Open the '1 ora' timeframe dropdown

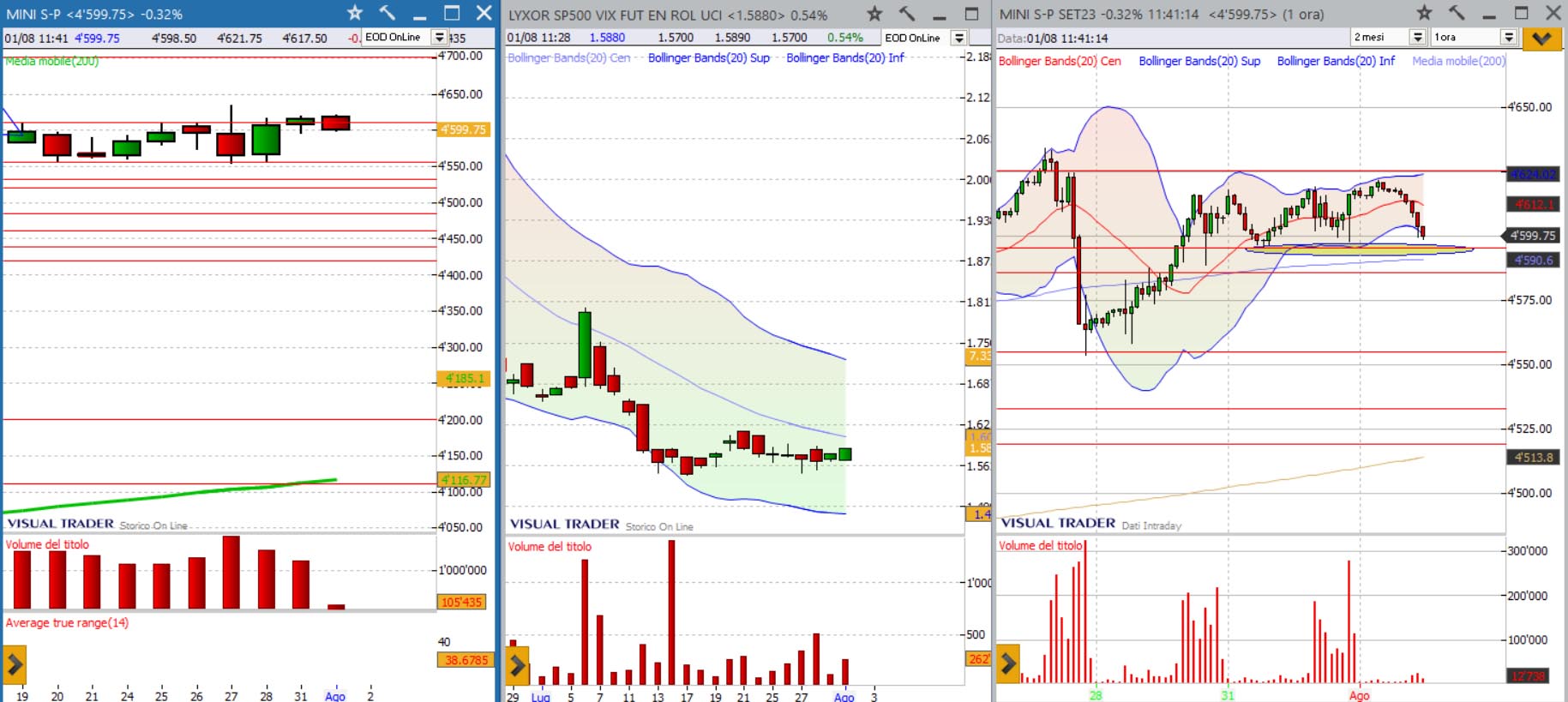(1509, 37)
